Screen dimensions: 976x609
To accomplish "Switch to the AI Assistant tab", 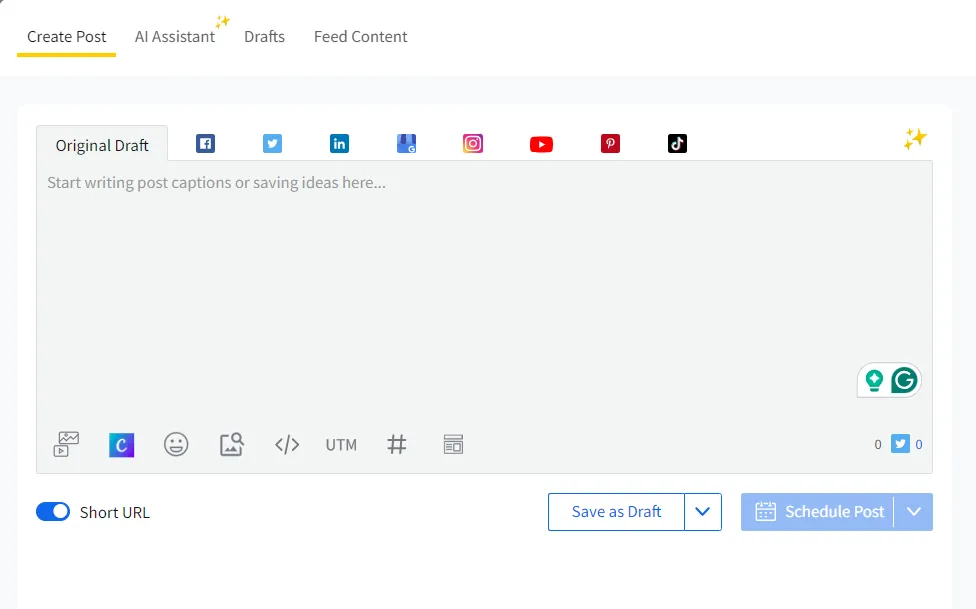I will [x=175, y=36].
